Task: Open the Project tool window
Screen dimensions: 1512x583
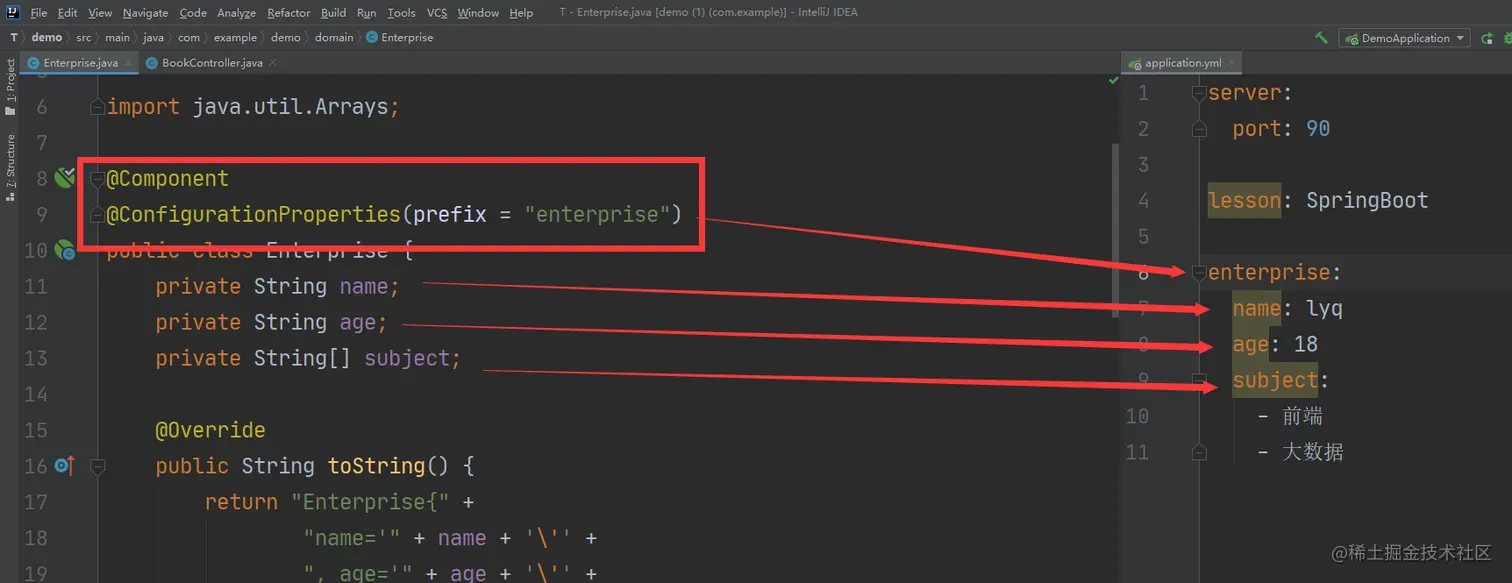Action: pyautogui.click(x=10, y=87)
